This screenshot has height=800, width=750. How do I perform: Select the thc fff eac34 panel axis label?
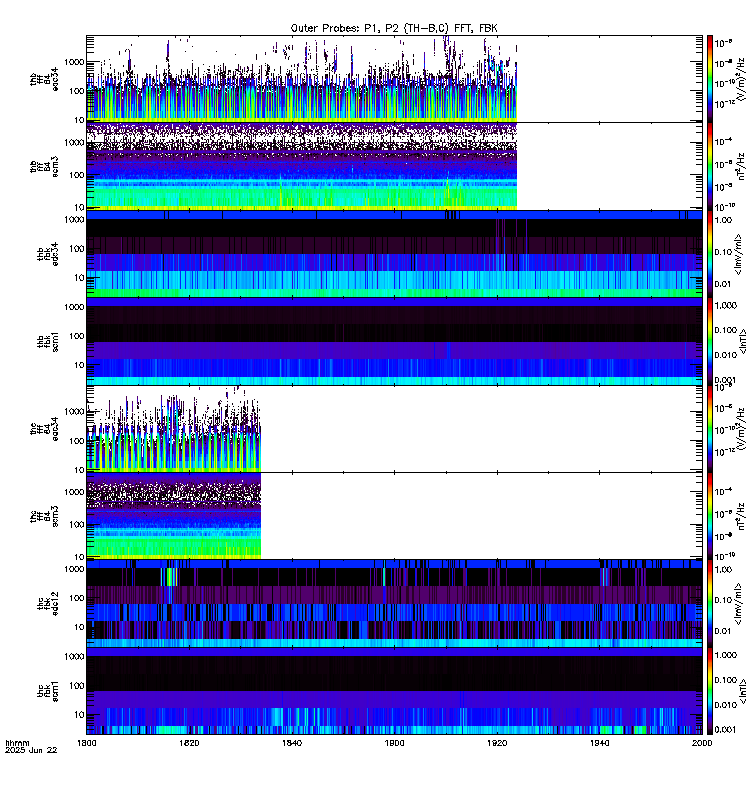coord(44,429)
